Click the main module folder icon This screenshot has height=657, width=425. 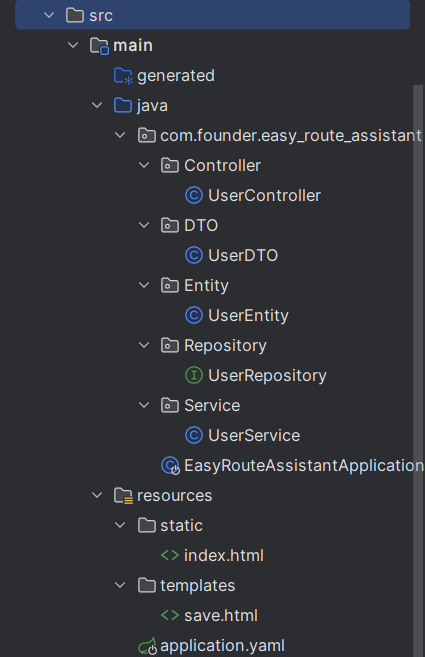point(100,46)
